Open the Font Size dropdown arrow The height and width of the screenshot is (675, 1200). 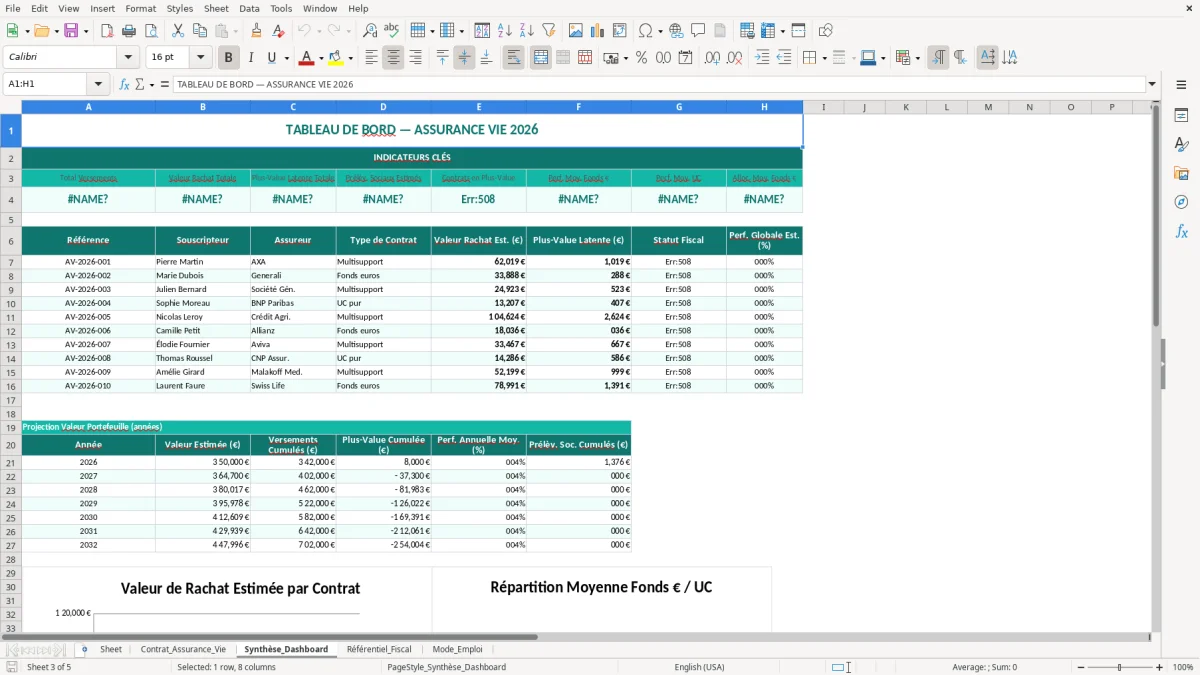click(201, 58)
